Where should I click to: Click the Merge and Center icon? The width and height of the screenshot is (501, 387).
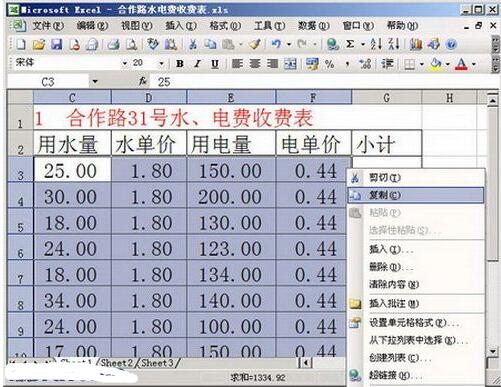point(290,63)
